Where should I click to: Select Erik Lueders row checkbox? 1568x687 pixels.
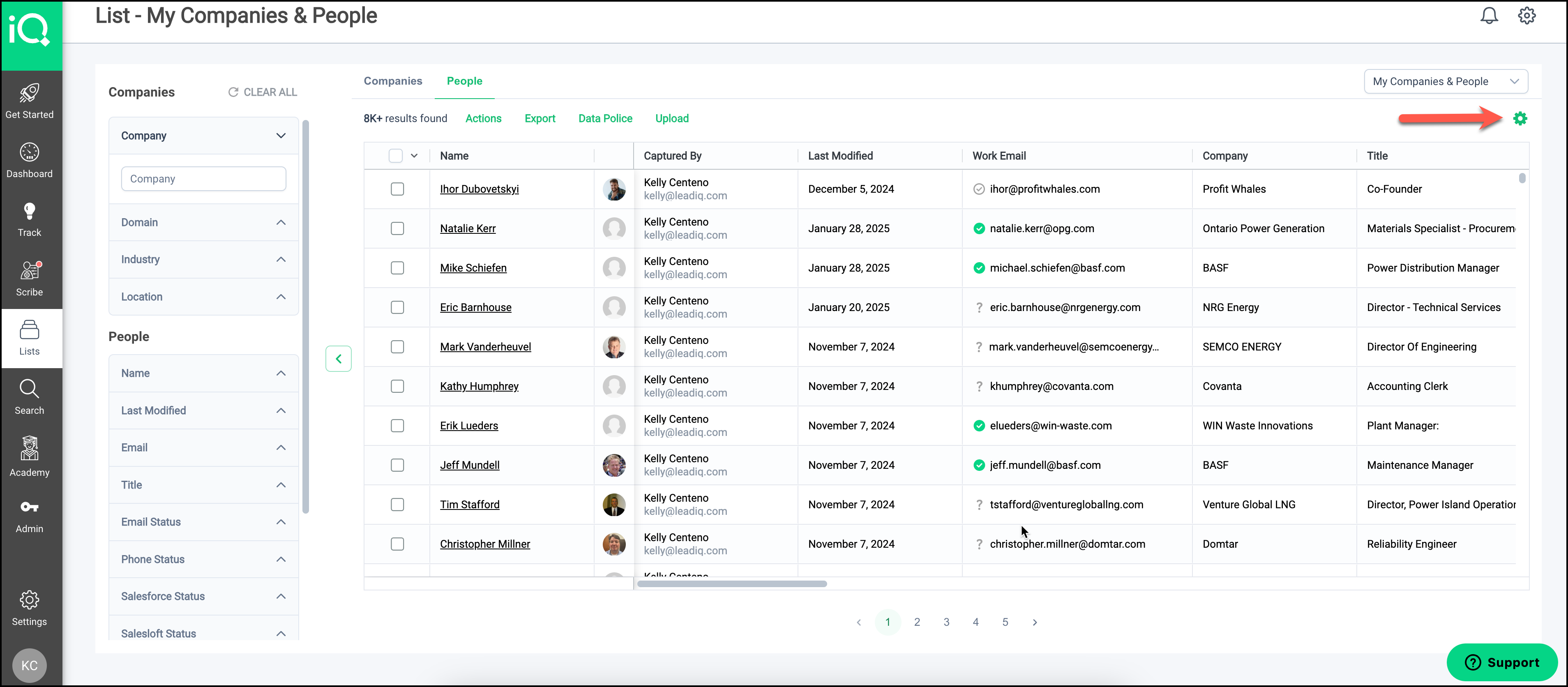click(x=397, y=426)
